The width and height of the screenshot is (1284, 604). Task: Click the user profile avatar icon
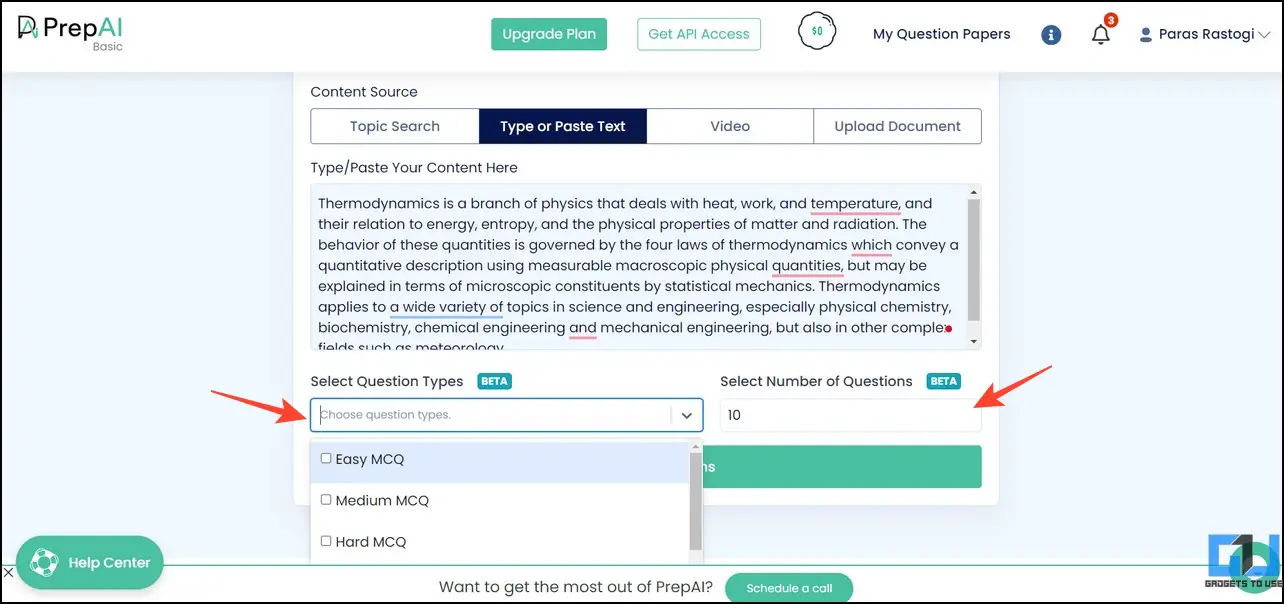click(x=1146, y=35)
